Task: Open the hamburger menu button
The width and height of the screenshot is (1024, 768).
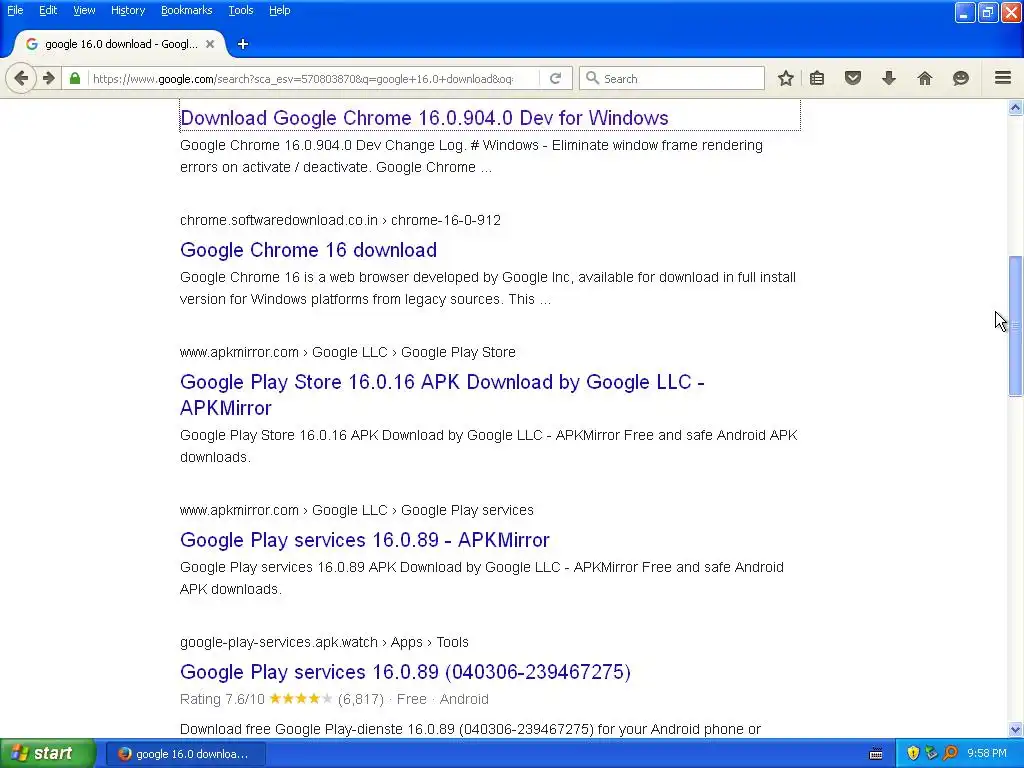Action: point(1003,78)
